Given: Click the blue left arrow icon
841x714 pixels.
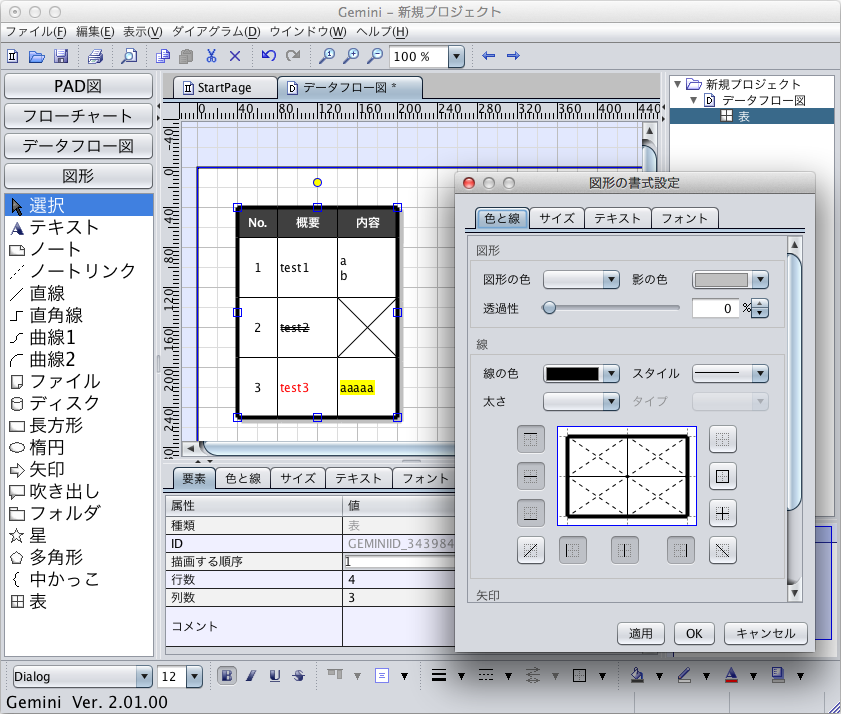Looking at the screenshot, I should point(489,55).
